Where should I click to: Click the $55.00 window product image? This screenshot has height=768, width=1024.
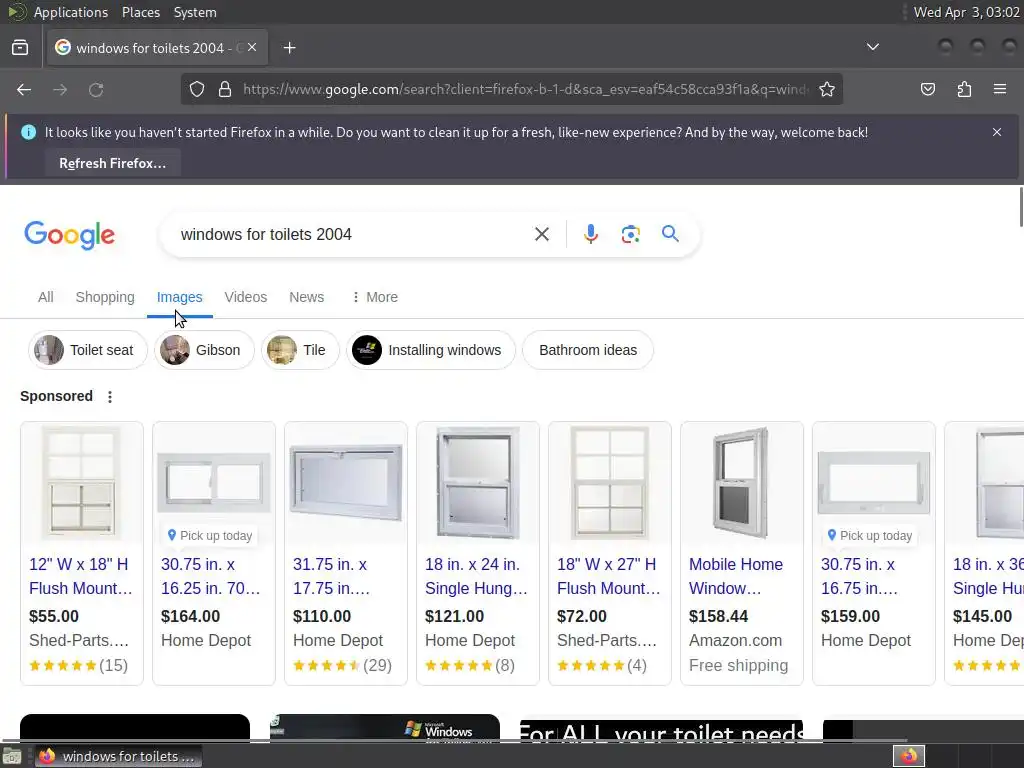82,483
